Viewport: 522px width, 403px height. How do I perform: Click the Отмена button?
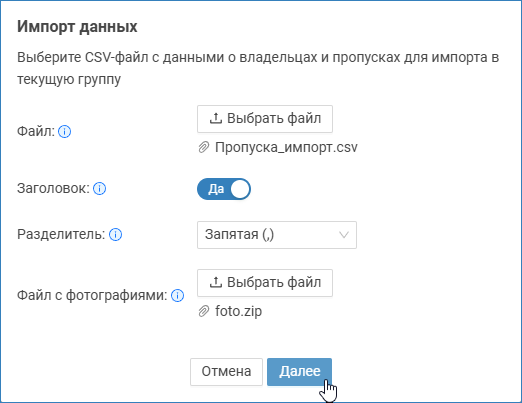tap(226, 372)
